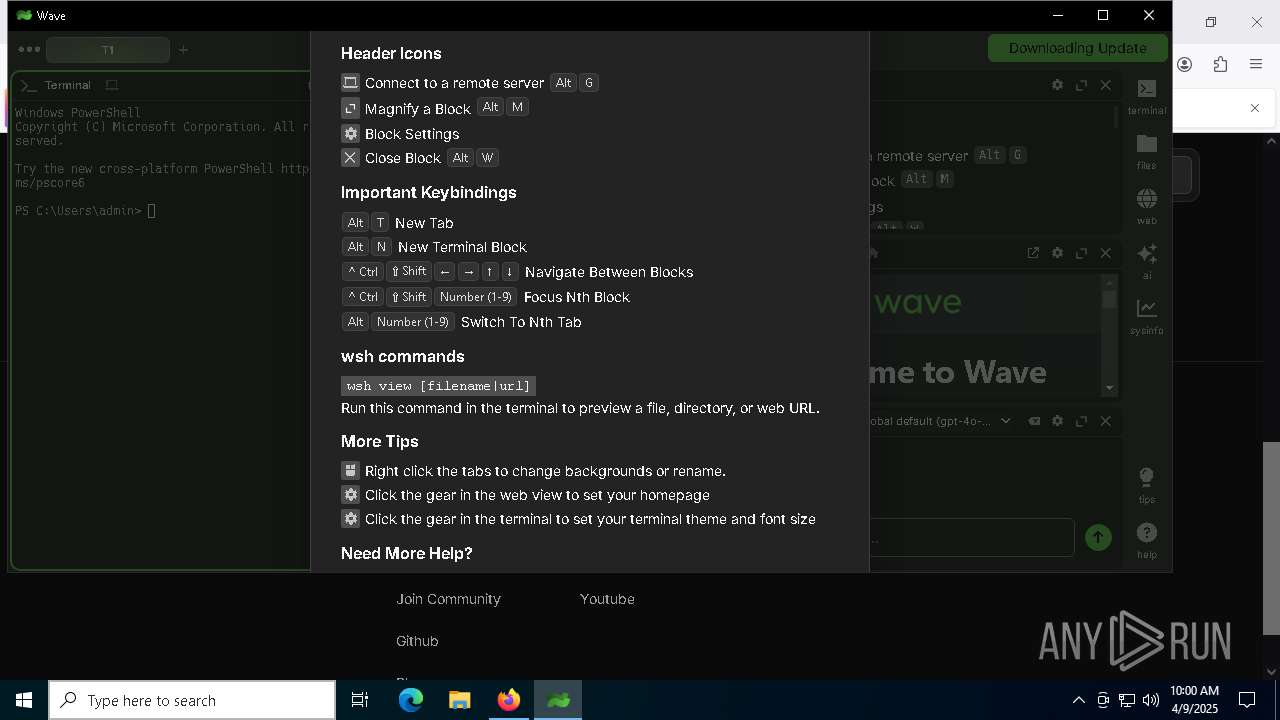Image resolution: width=1280 pixels, height=720 pixels.
Task: Click the web block scrollbar thumb
Action: pyautogui.click(x=1109, y=298)
